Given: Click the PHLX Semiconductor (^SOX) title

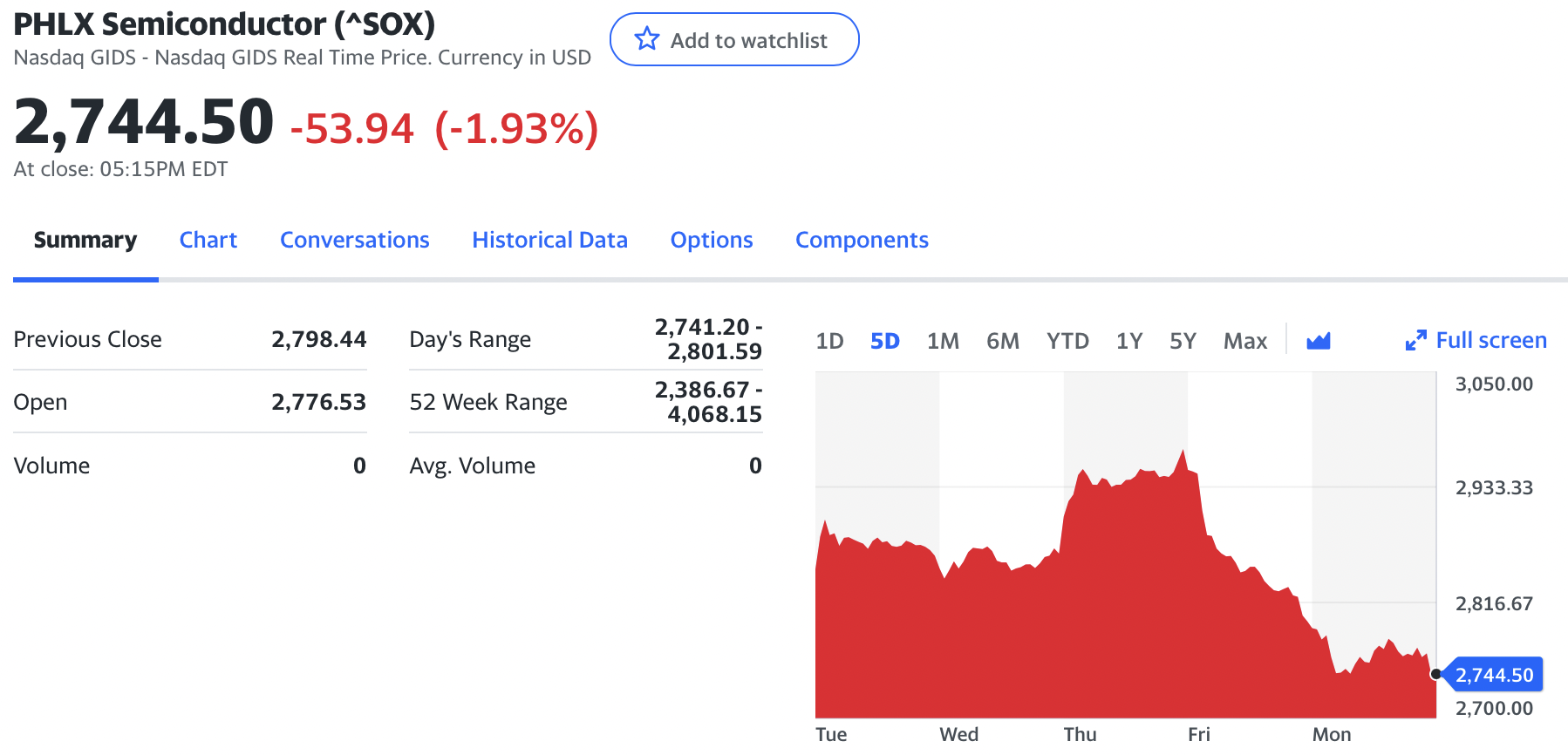Looking at the screenshot, I should point(224,24).
